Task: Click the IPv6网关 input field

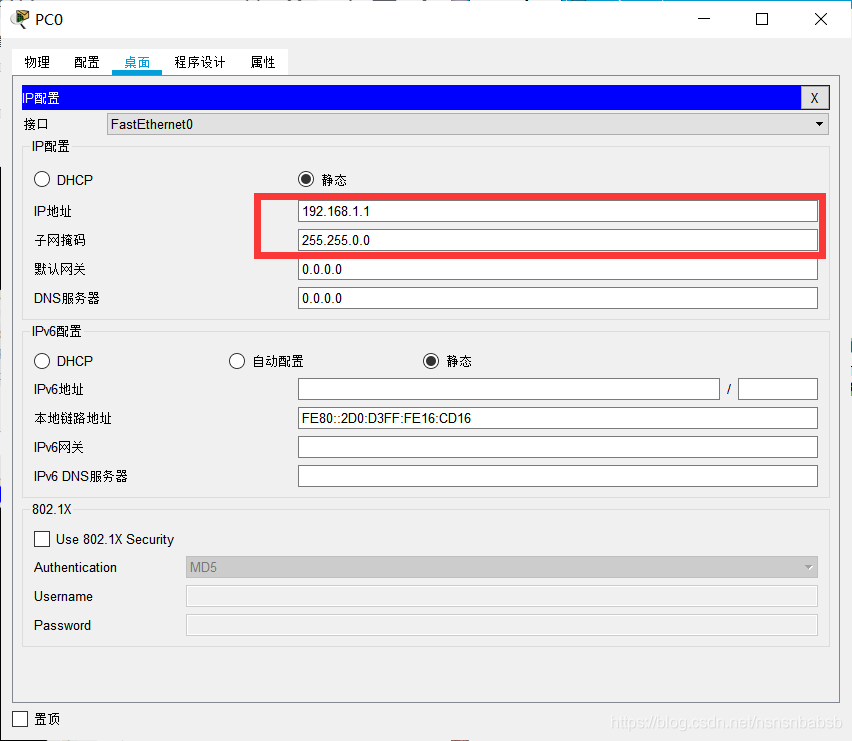Action: tap(557, 447)
